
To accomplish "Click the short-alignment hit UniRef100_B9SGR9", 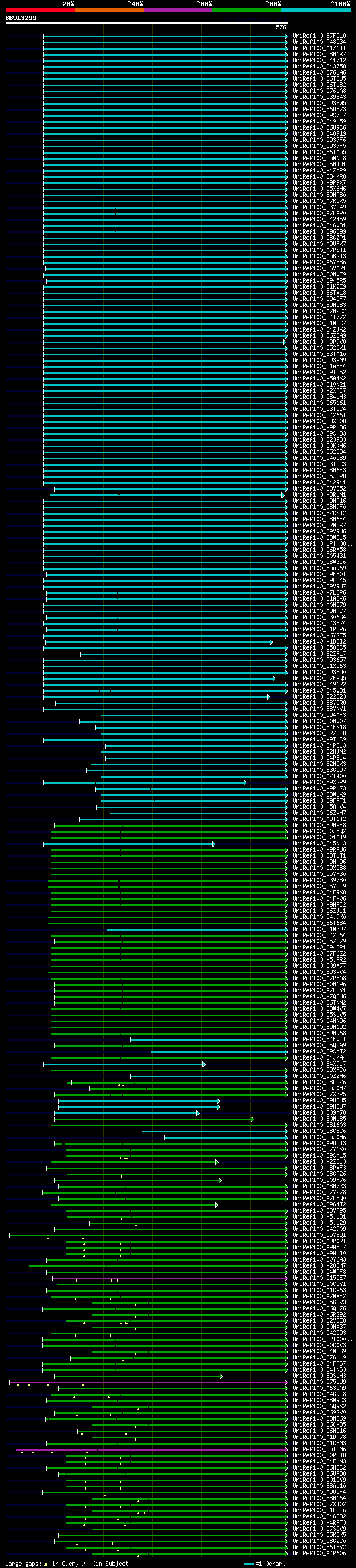I will pos(319,782).
